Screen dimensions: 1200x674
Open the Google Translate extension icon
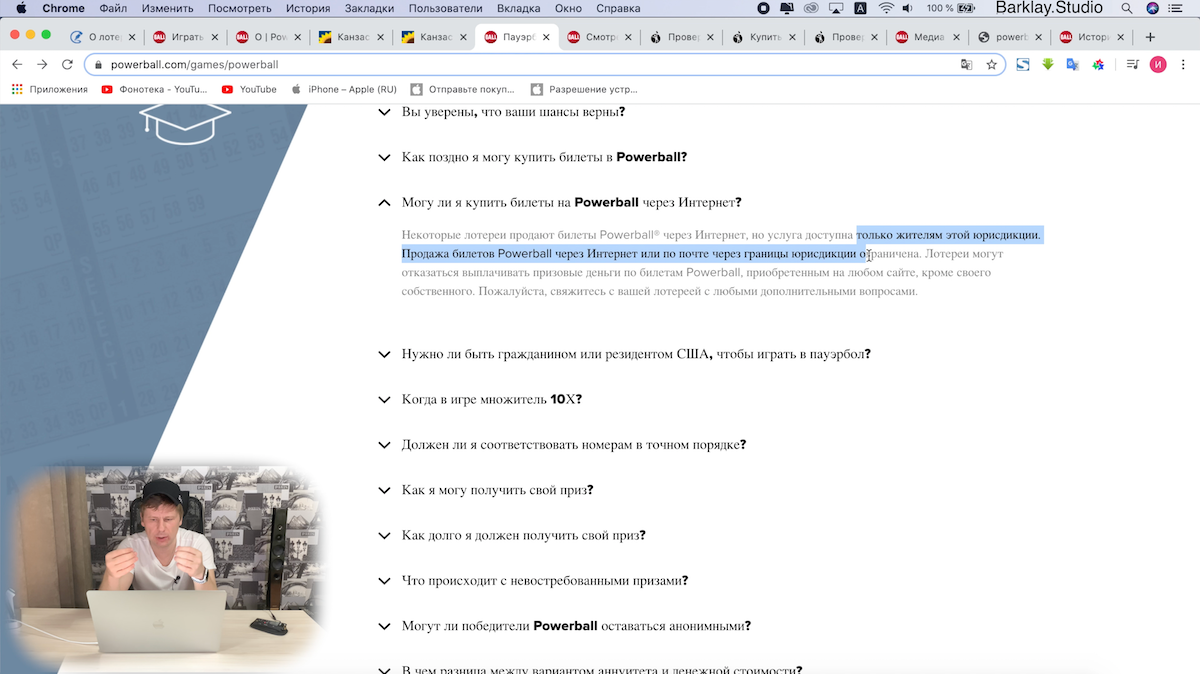coord(1072,64)
